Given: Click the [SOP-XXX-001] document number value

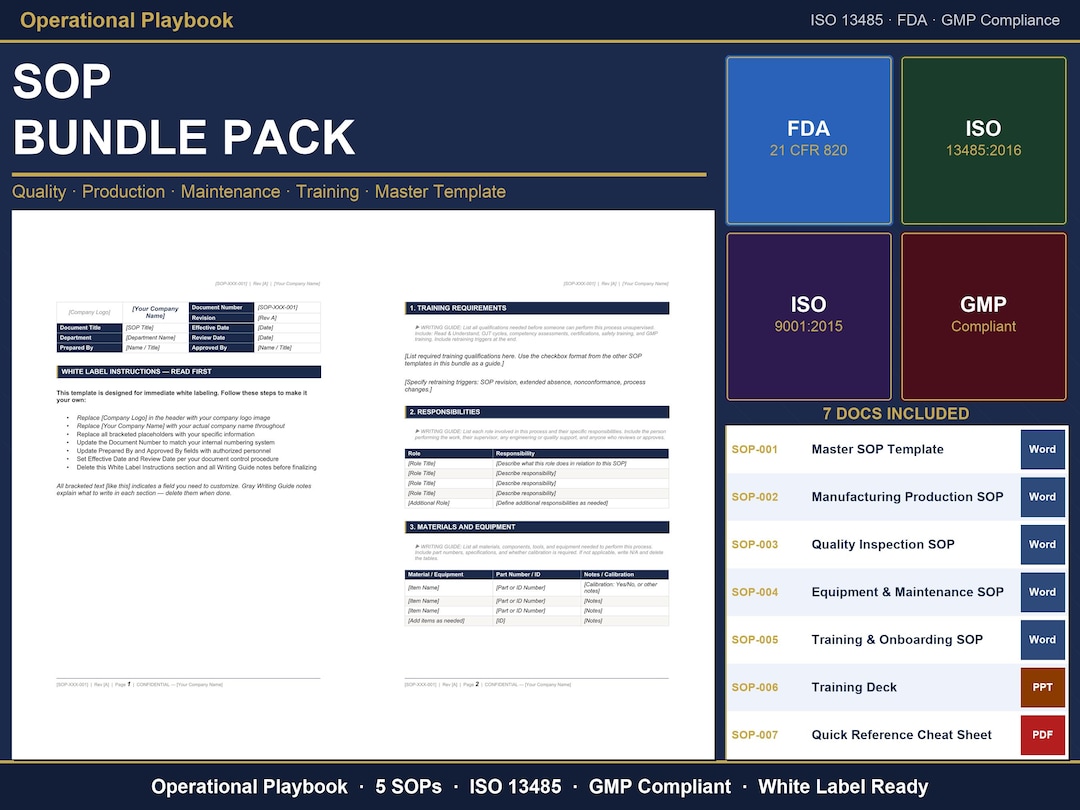Looking at the screenshot, I should (x=288, y=307).
